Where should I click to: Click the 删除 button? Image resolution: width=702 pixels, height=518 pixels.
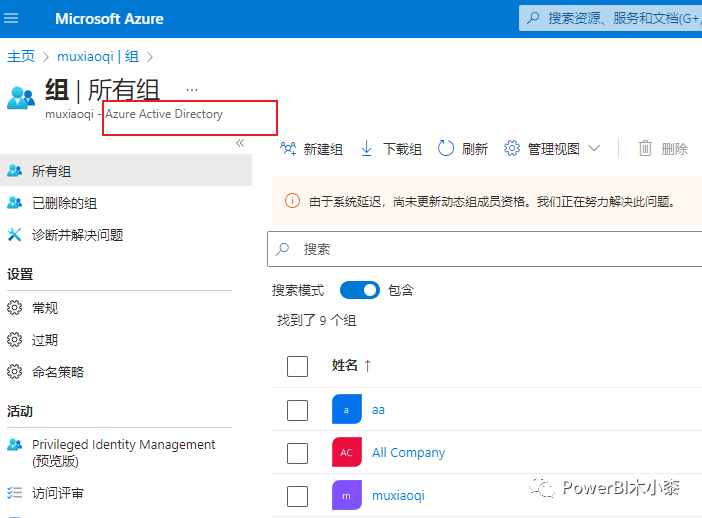tap(663, 149)
